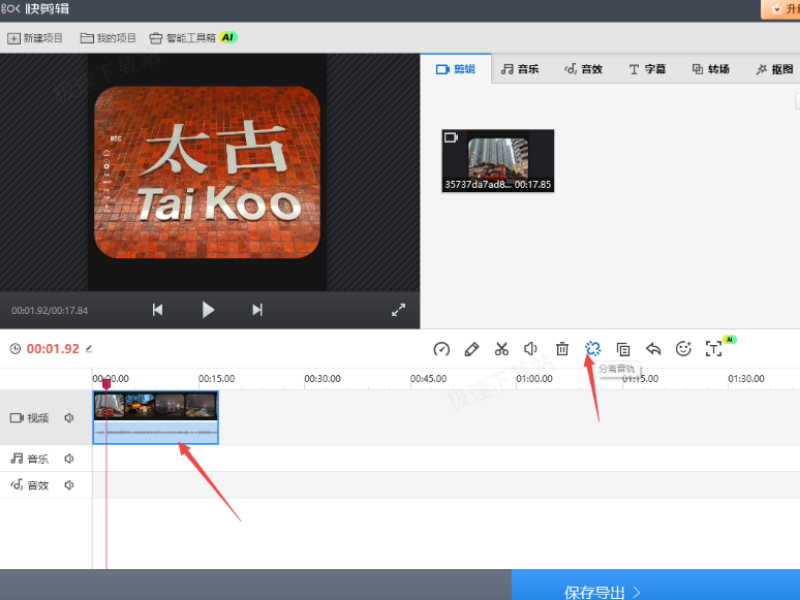
Task: Open the speed adjustment tool
Action: coord(441,349)
